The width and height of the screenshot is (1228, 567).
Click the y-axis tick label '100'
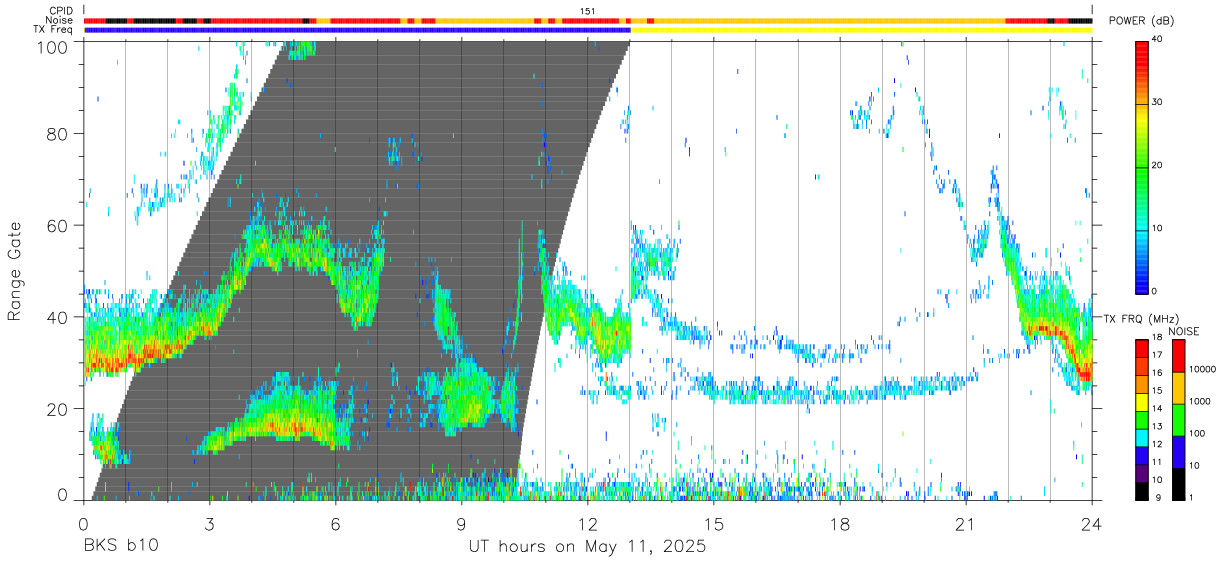tap(53, 47)
